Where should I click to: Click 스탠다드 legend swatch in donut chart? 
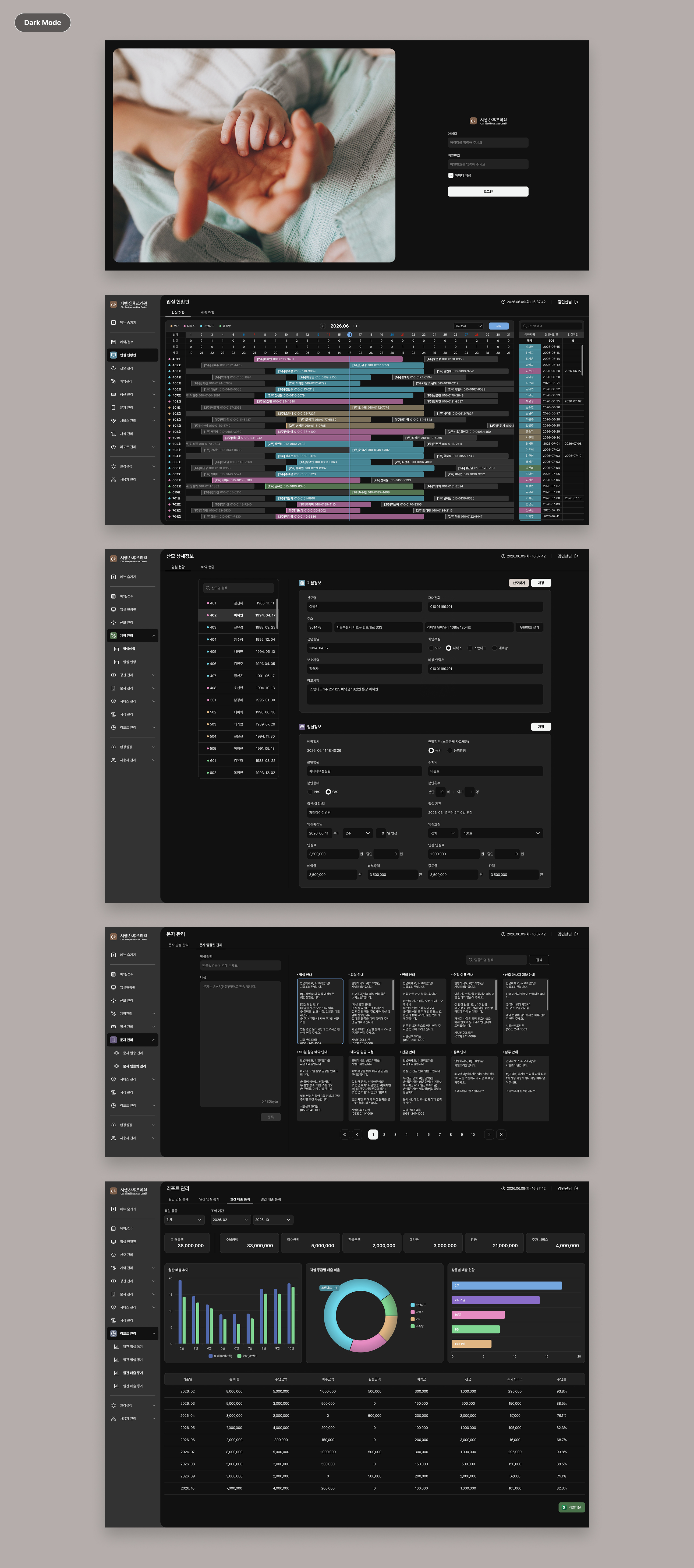click(412, 1305)
